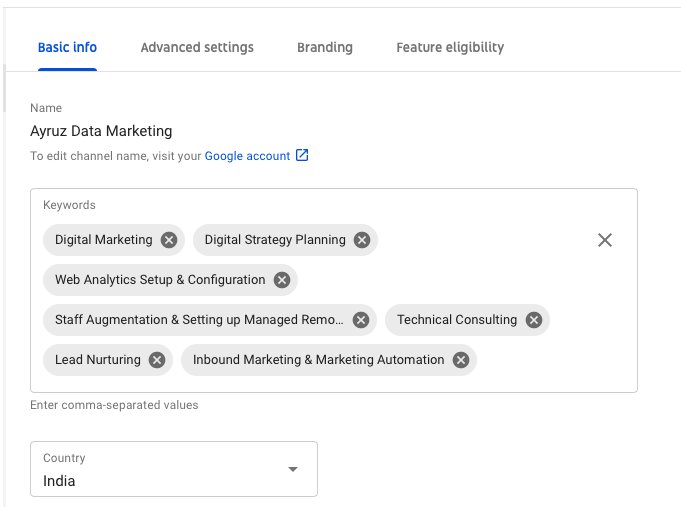Switch to the Advanced settings tab
Image resolution: width=681 pixels, height=507 pixels.
click(197, 47)
